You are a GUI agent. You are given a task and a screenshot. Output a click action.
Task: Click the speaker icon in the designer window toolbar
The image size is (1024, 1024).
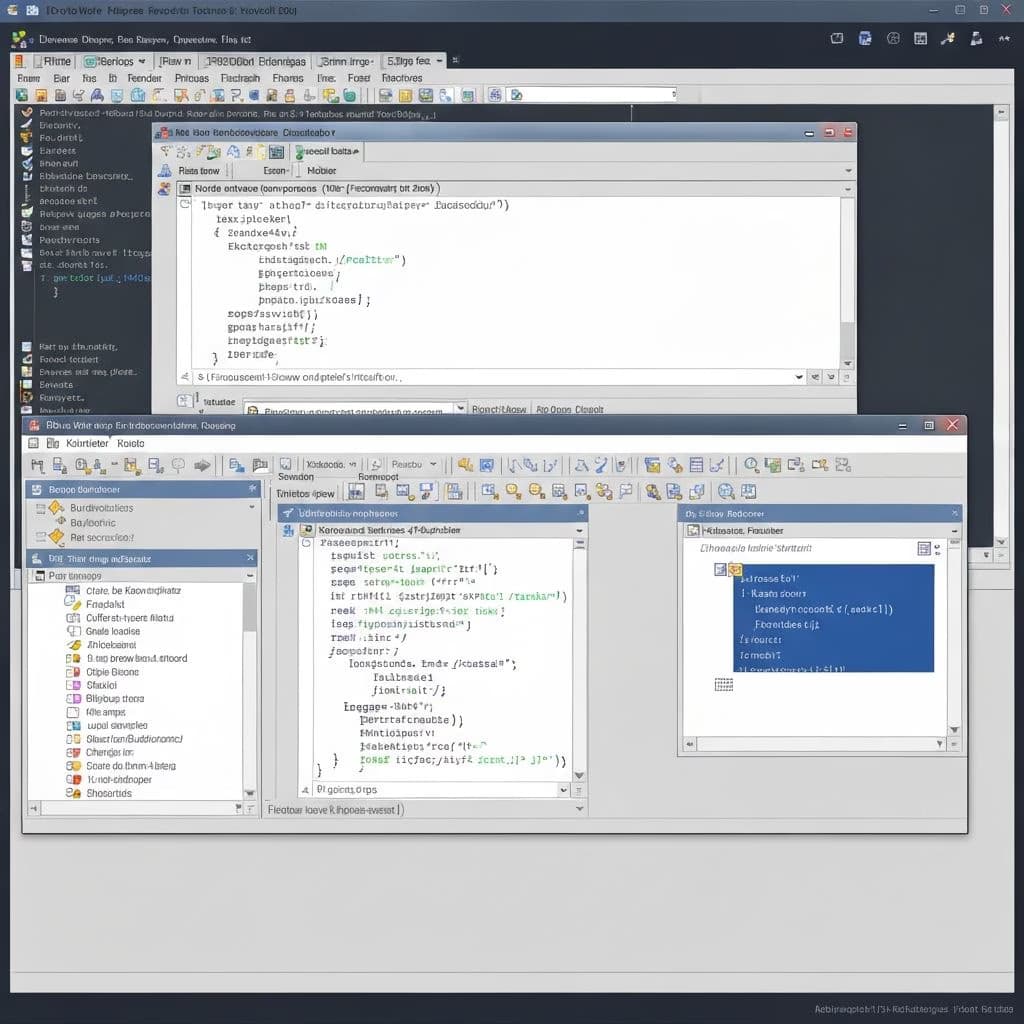point(464,464)
